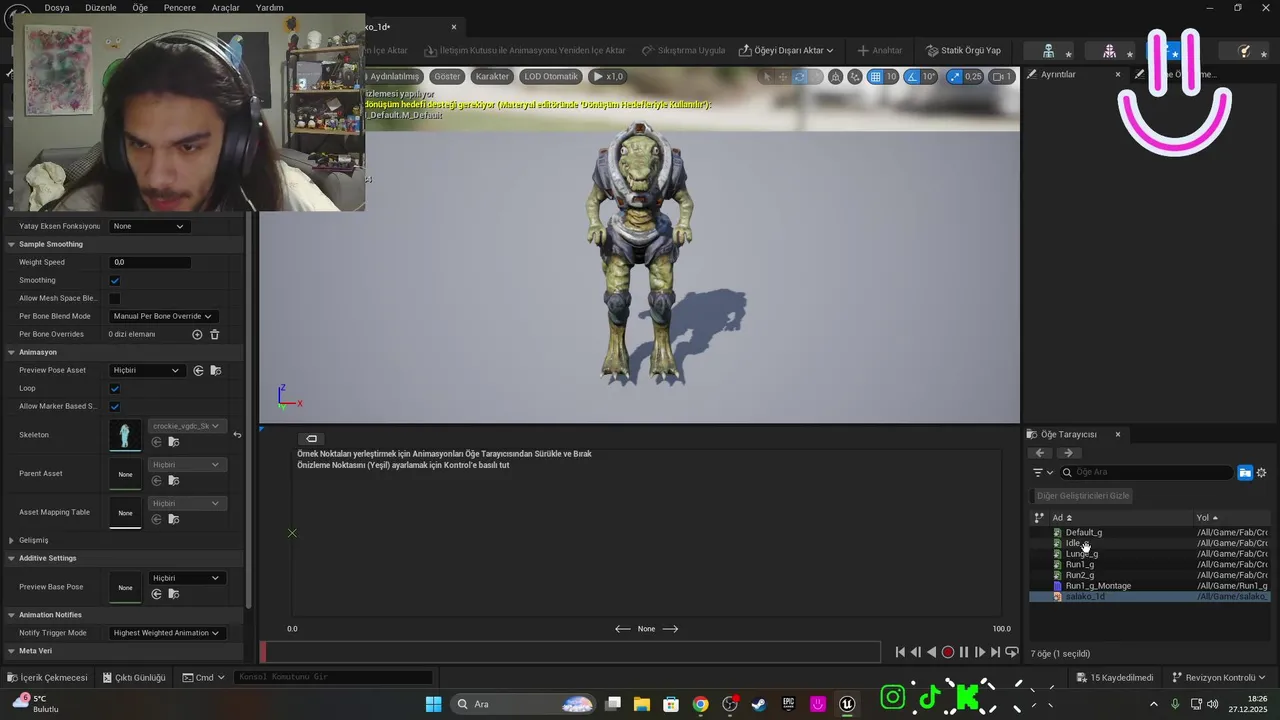Open the Araçlar menu
1280x720 pixels.
(226, 7)
